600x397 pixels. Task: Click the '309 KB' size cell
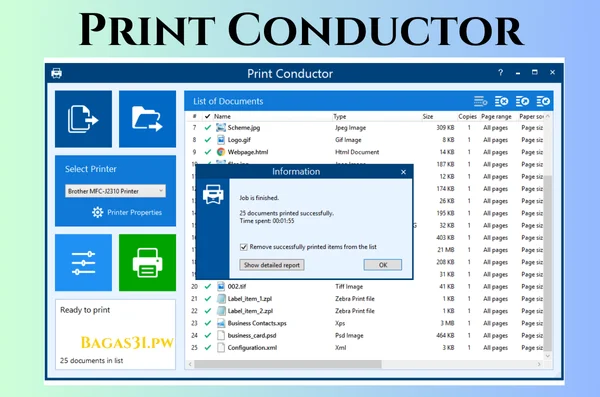tap(445, 127)
